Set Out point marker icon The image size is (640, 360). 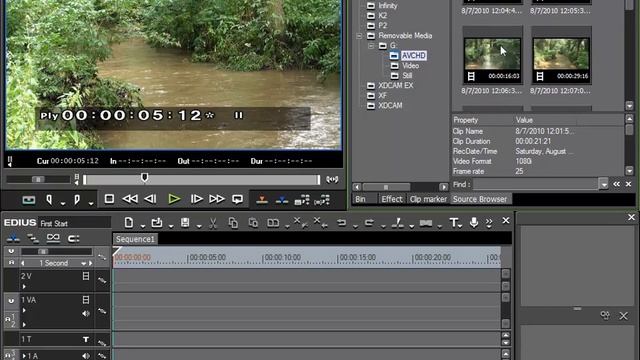(77, 200)
